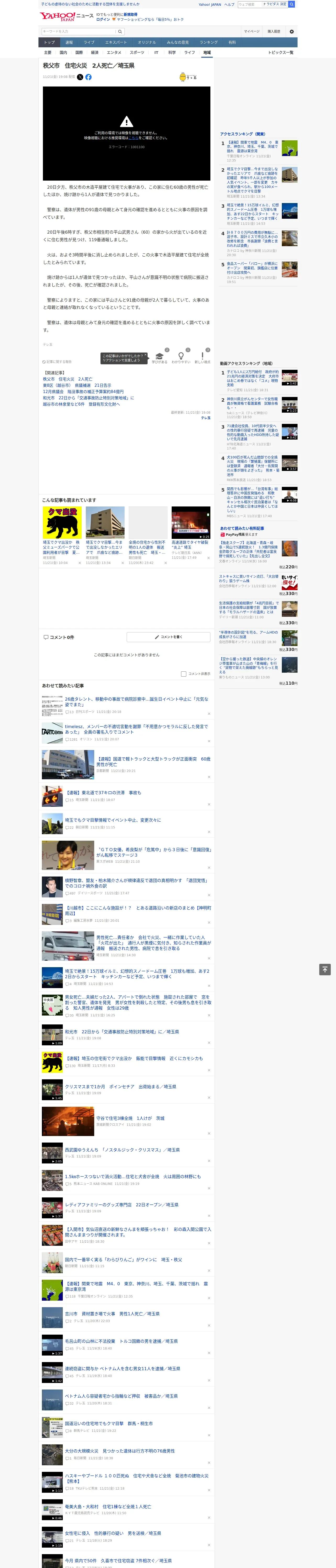Open article GTO女優、希良梨
336x1568 pixels.
[x=154, y=852]
